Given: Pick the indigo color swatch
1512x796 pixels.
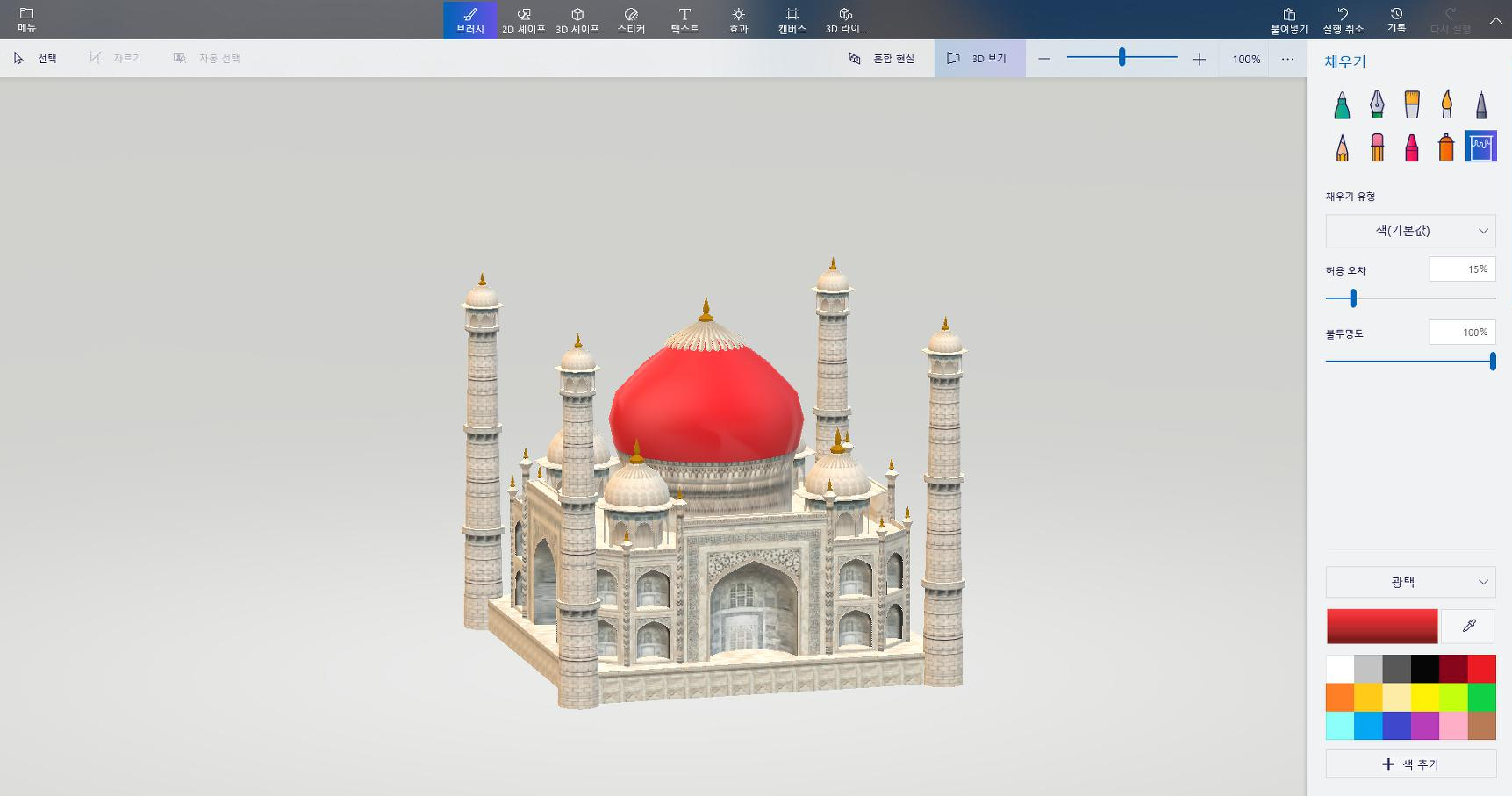Looking at the screenshot, I should [x=1397, y=726].
